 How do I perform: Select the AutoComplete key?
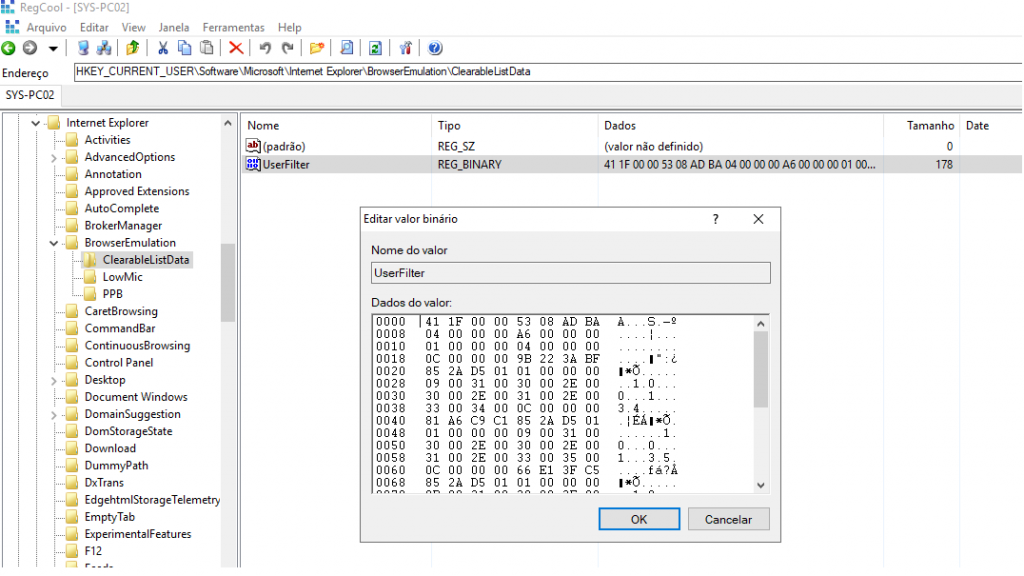pos(121,208)
